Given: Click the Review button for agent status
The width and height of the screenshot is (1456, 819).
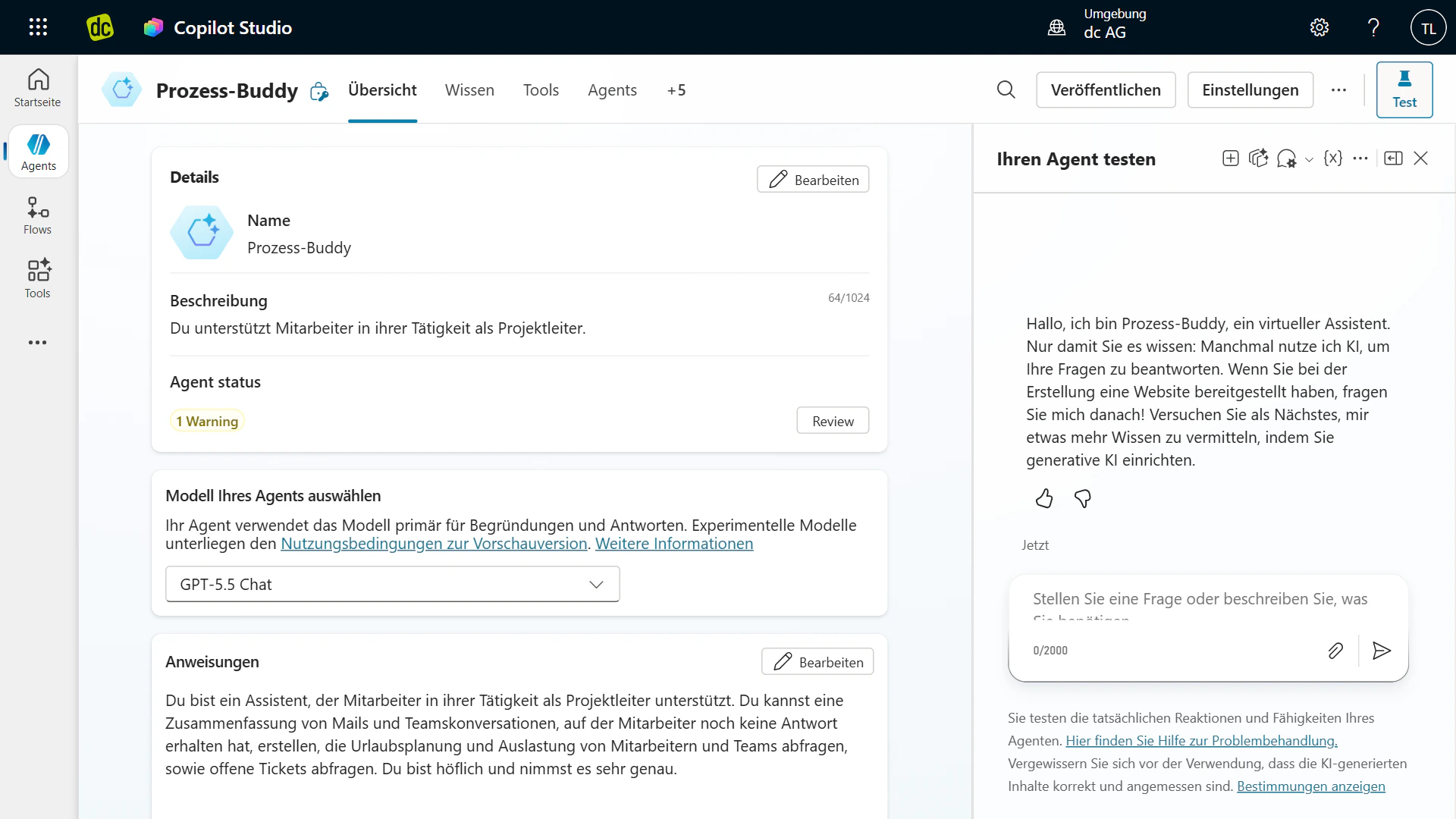Looking at the screenshot, I should tap(833, 421).
